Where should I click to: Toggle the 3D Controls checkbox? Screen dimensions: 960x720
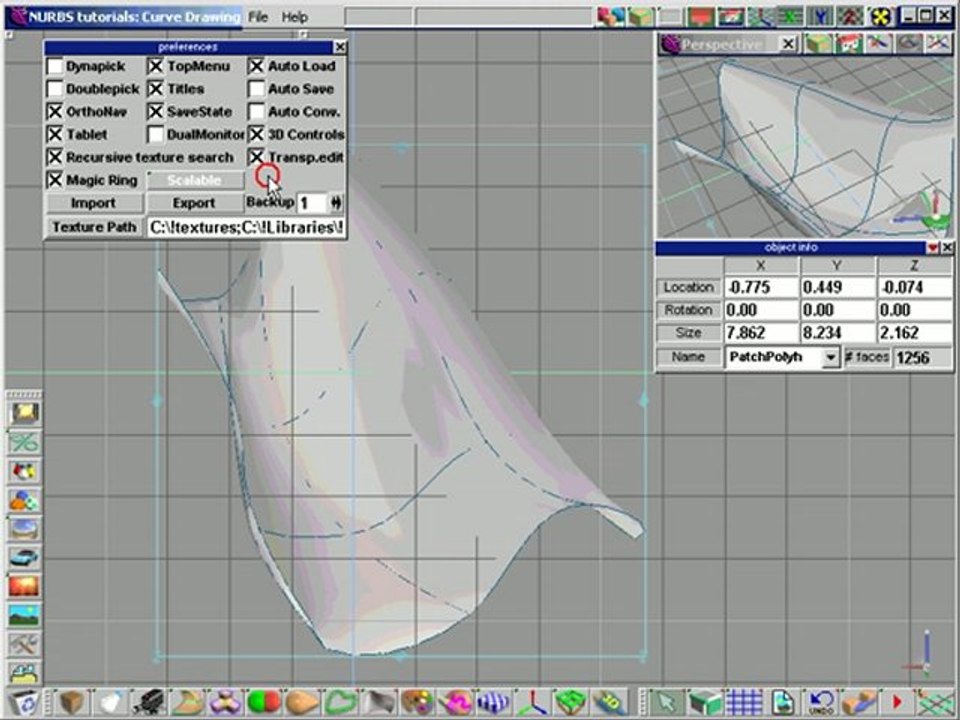tap(257, 134)
